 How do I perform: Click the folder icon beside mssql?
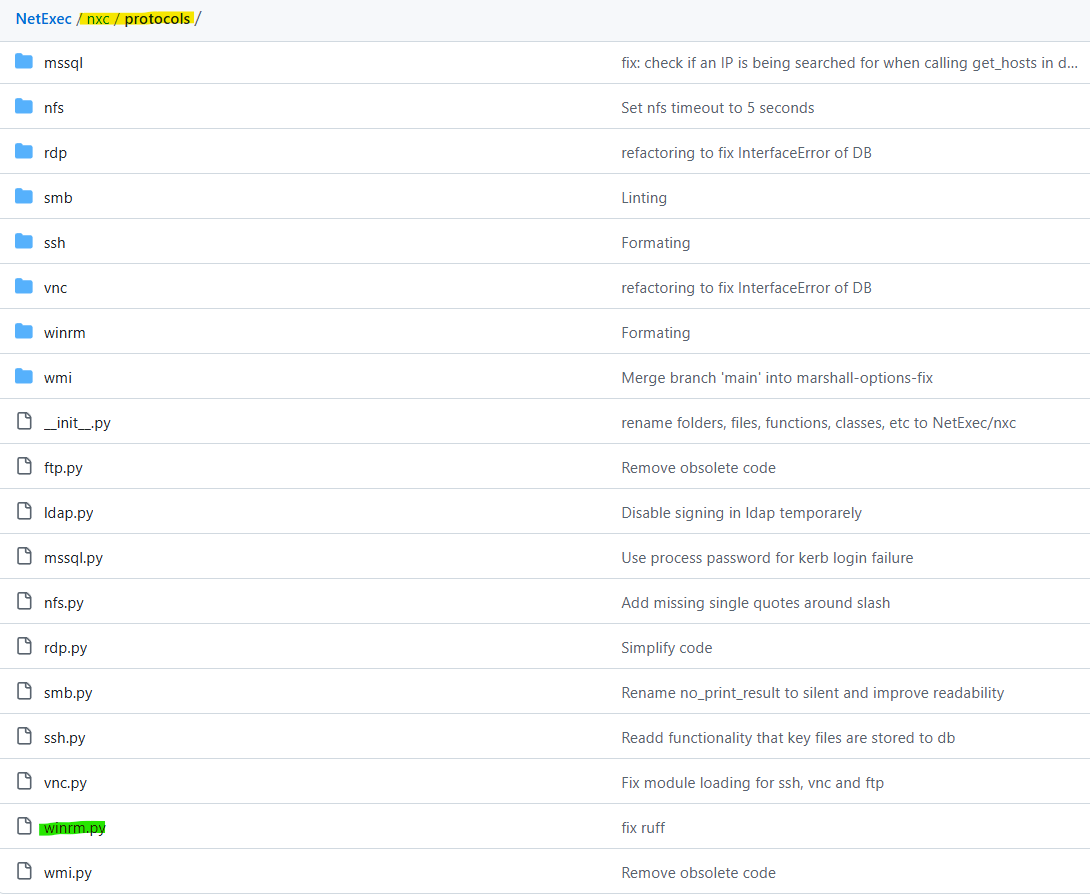24,62
